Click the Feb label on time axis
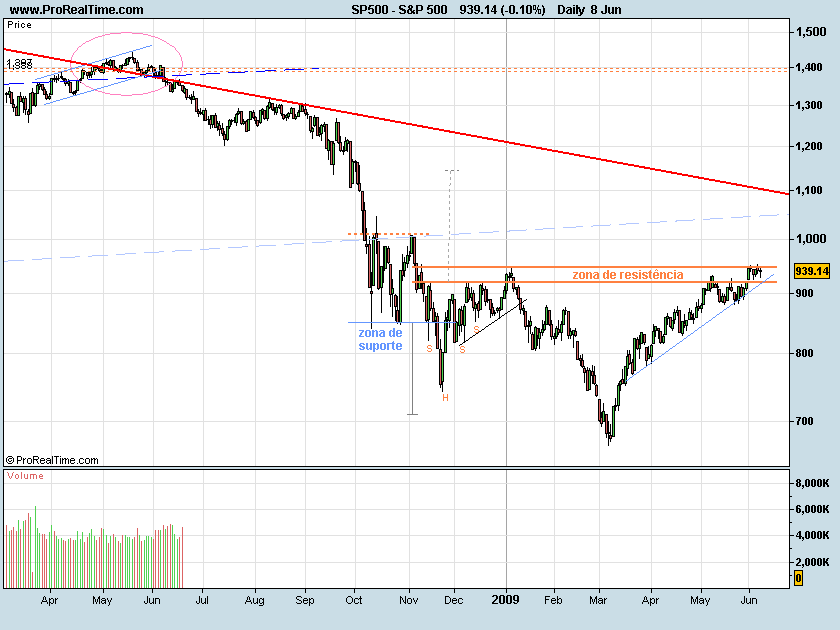Image resolution: width=840 pixels, height=630 pixels. pyautogui.click(x=553, y=600)
